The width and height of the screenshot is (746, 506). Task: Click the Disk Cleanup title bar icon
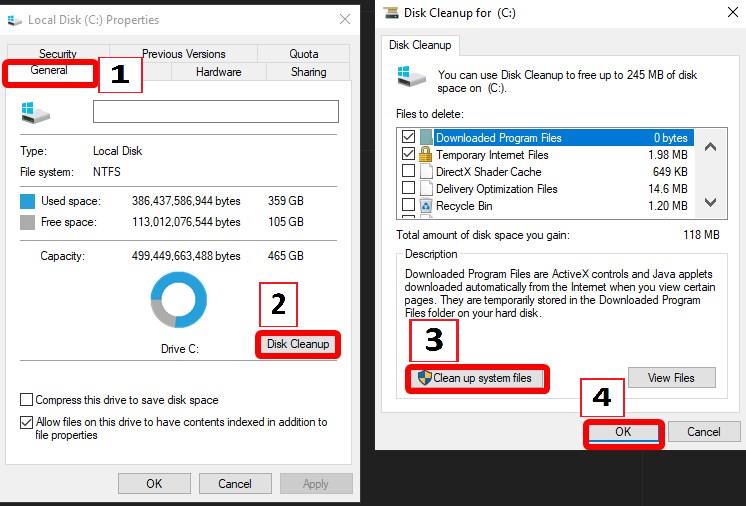[391, 12]
